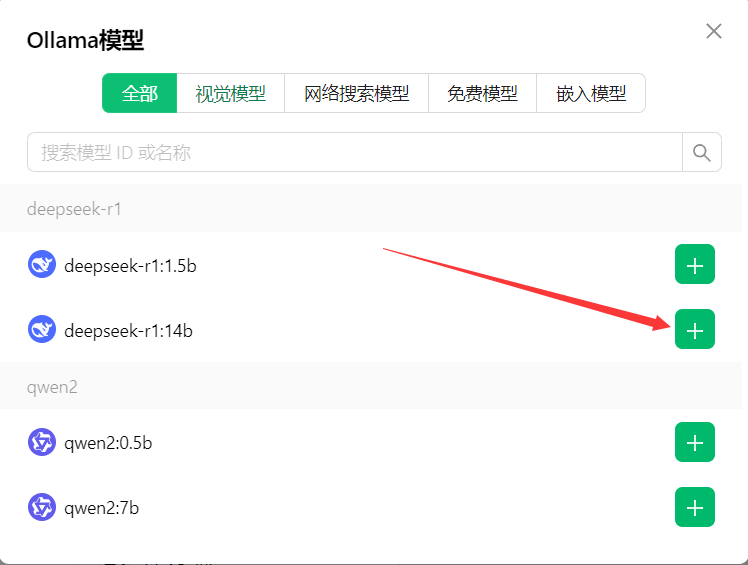Select the deepseek-r1:1.5b model name
This screenshot has width=748, height=565.
click(130, 266)
